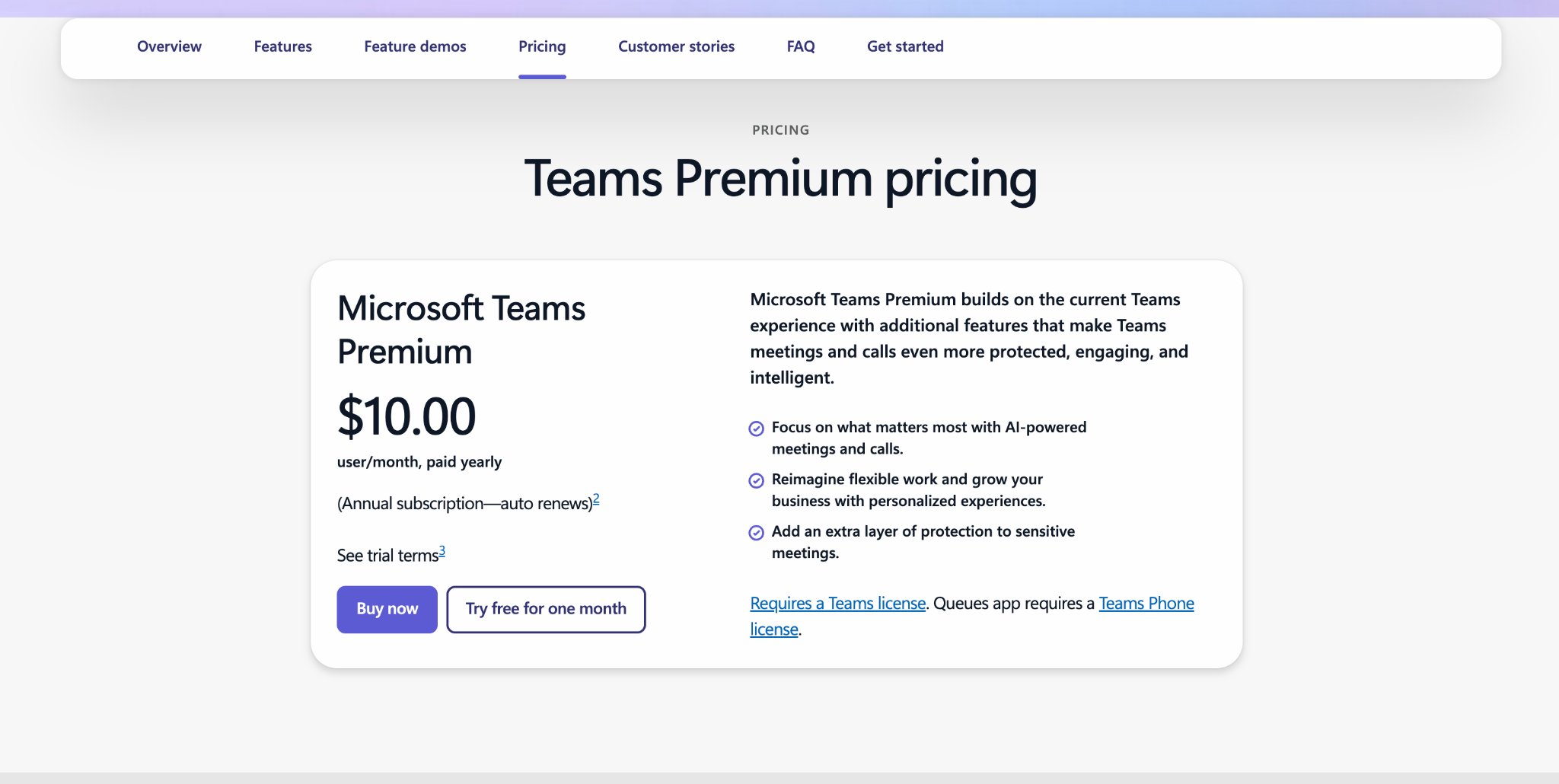Image resolution: width=1559 pixels, height=784 pixels.
Task: Select the Feature demos tab
Action: [x=415, y=46]
